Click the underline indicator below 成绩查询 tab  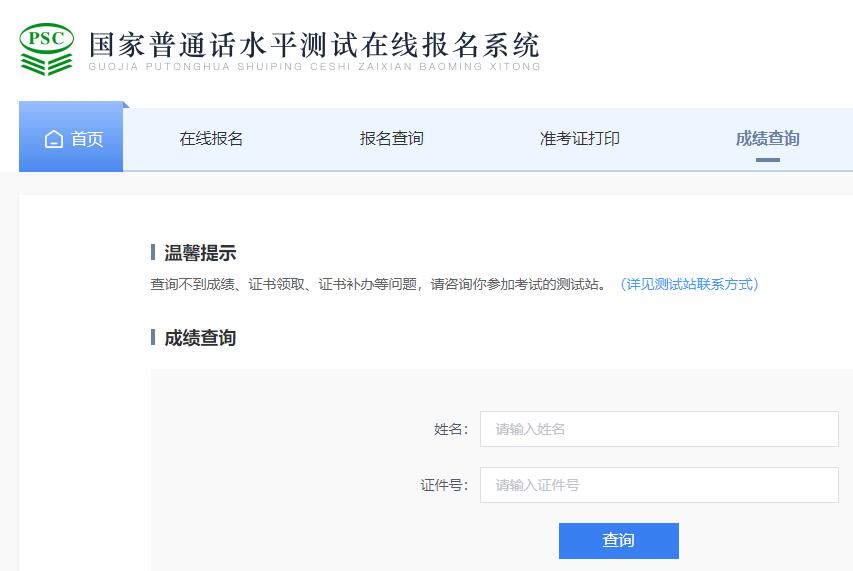click(767, 159)
